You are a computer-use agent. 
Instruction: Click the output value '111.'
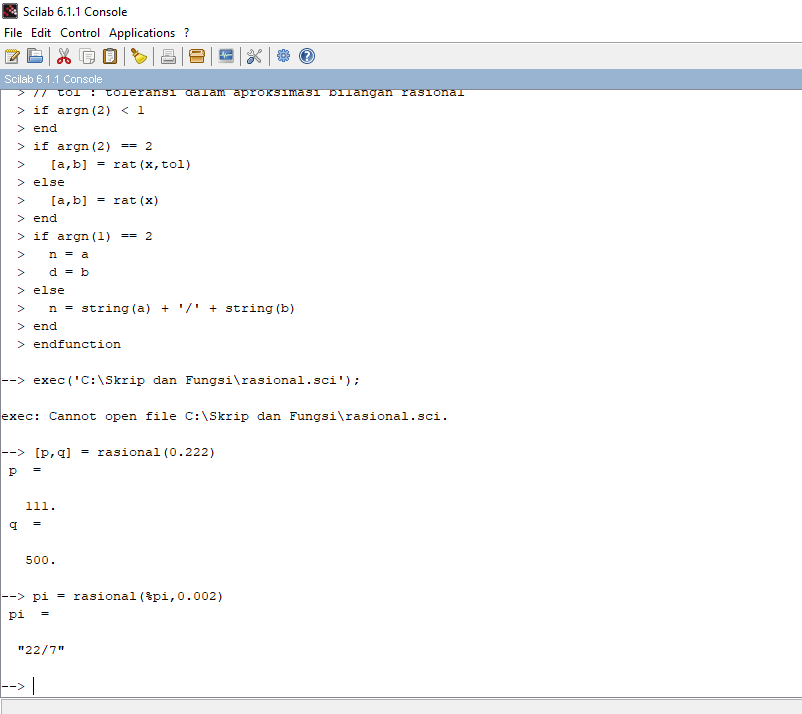click(40, 506)
